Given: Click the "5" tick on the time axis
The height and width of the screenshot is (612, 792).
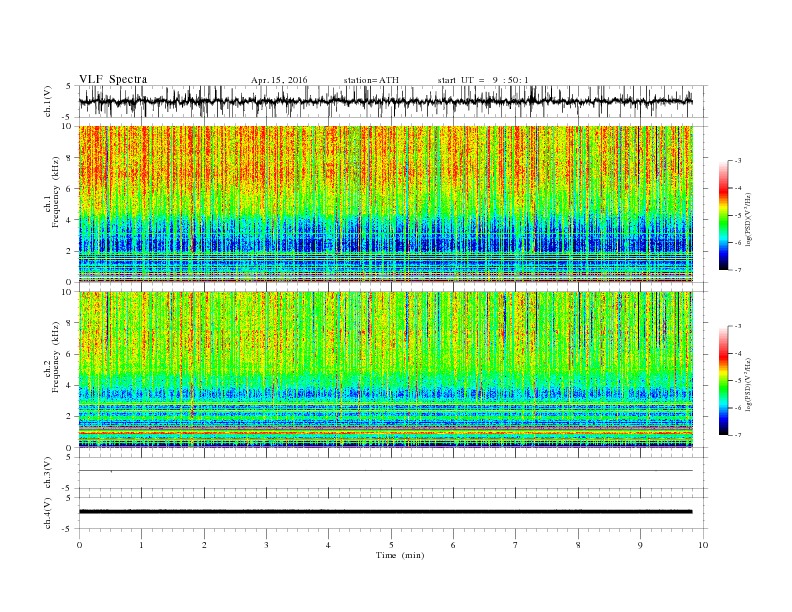Looking at the screenshot, I should pos(391,545).
